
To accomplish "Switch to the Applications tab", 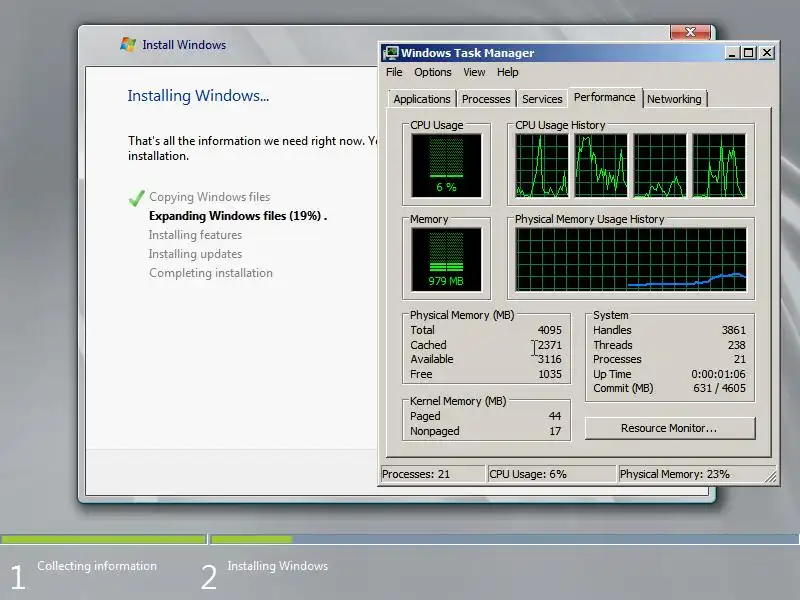I will pyautogui.click(x=421, y=99).
